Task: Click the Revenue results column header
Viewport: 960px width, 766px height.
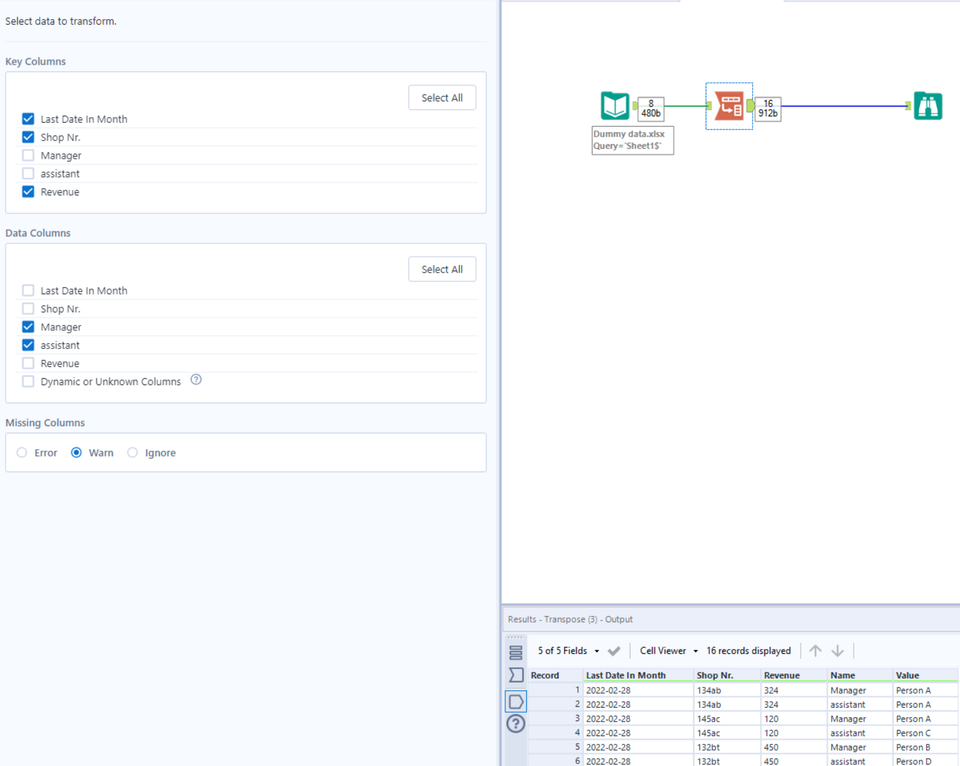Action: pyautogui.click(x=794, y=675)
